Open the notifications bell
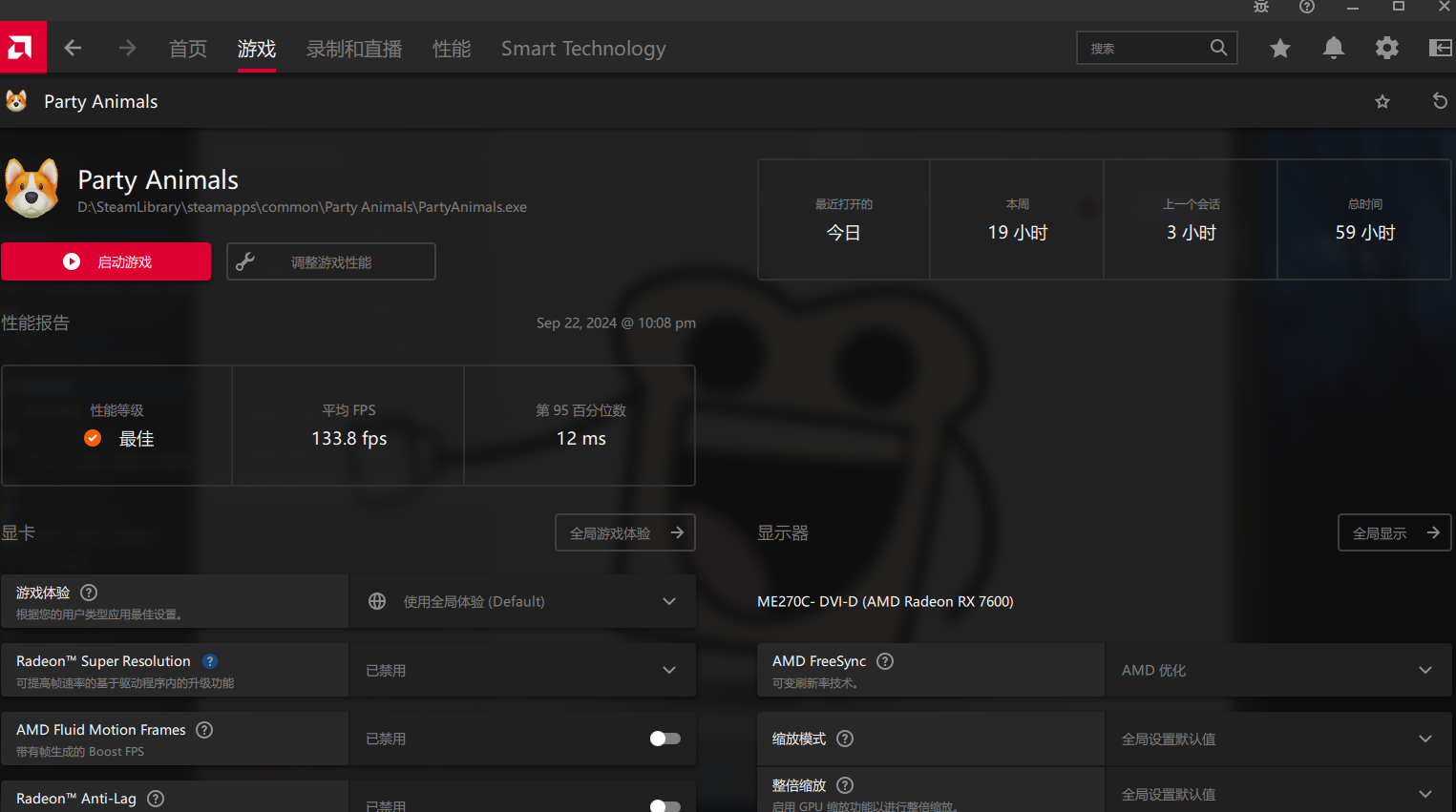This screenshot has width=1456, height=812. coord(1334,48)
